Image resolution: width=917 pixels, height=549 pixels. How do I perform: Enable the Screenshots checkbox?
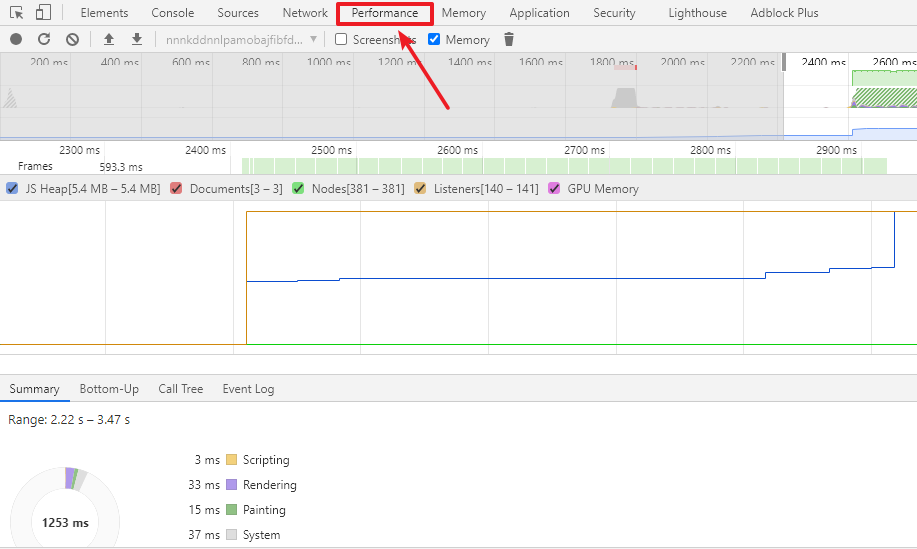coord(341,39)
